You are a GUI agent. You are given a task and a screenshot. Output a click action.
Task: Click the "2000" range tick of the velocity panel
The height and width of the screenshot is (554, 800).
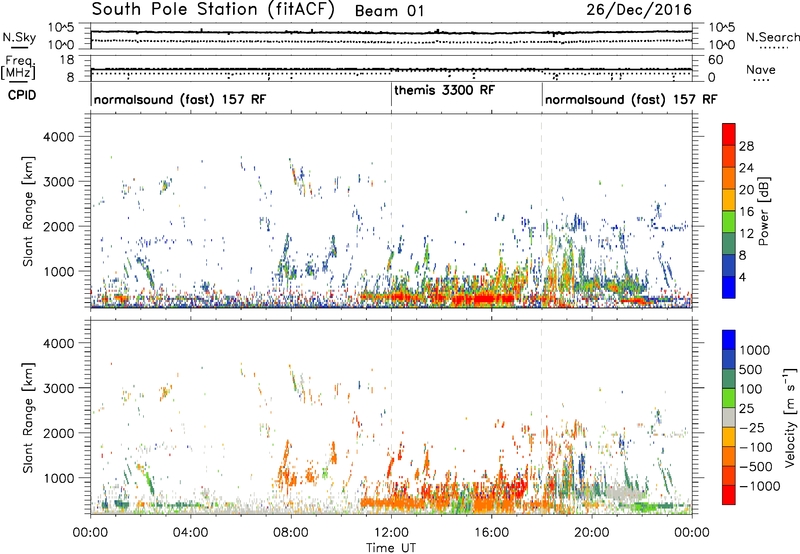pyautogui.click(x=59, y=433)
